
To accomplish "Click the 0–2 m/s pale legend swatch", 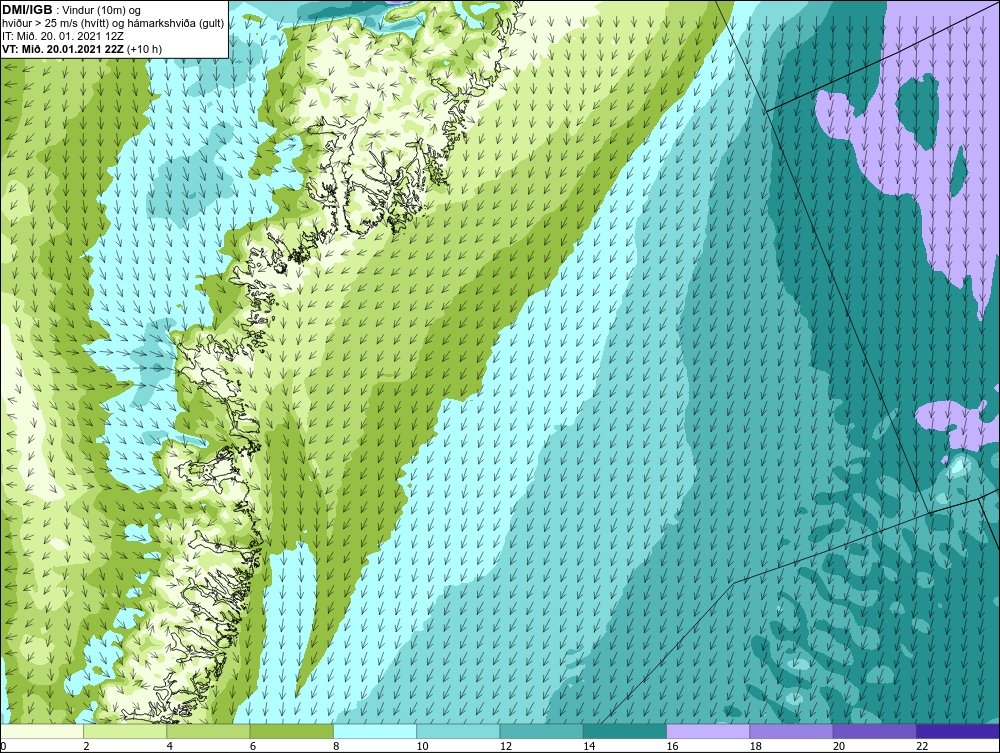I will (x=41, y=731).
